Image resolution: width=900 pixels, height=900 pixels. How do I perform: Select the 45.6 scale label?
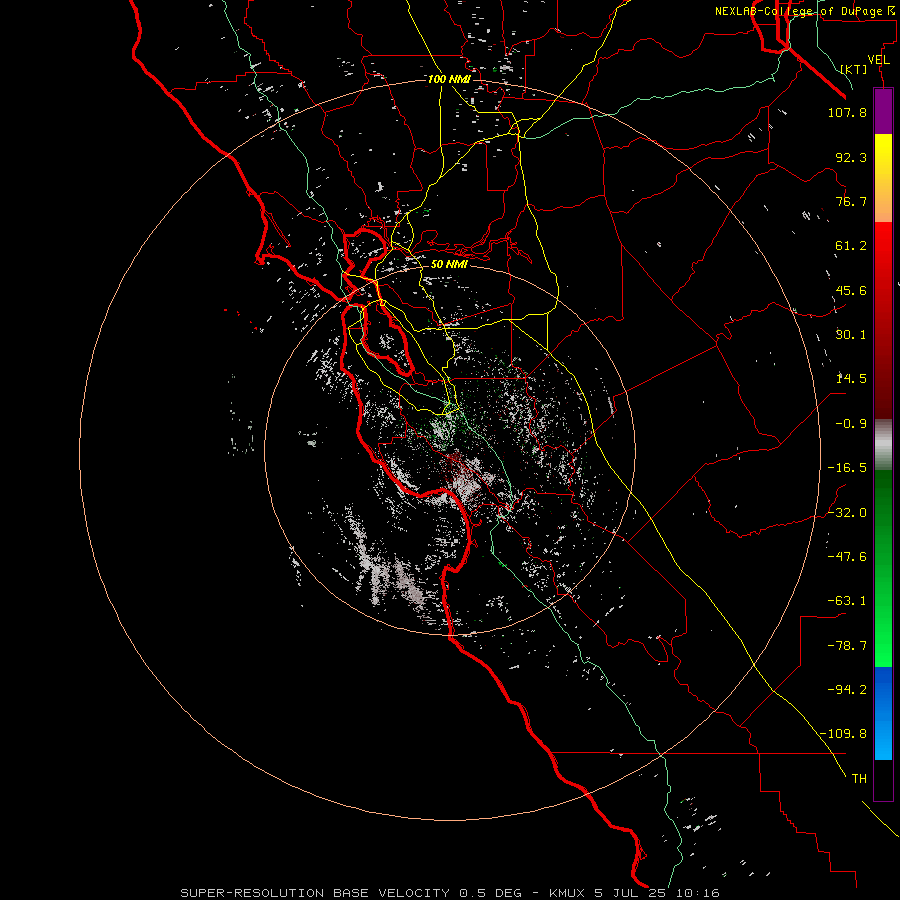click(851, 290)
